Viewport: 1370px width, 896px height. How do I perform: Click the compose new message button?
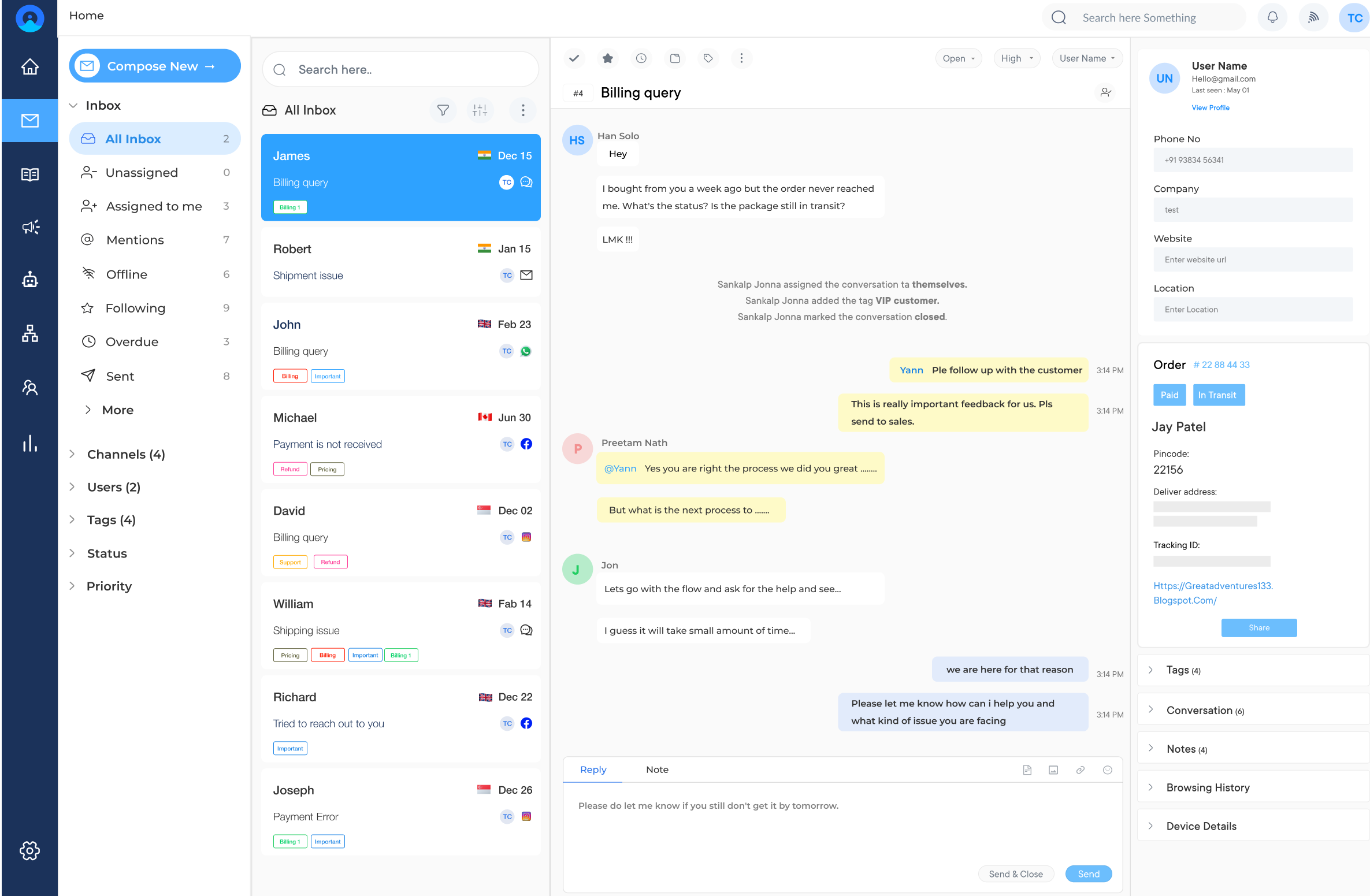[155, 68]
